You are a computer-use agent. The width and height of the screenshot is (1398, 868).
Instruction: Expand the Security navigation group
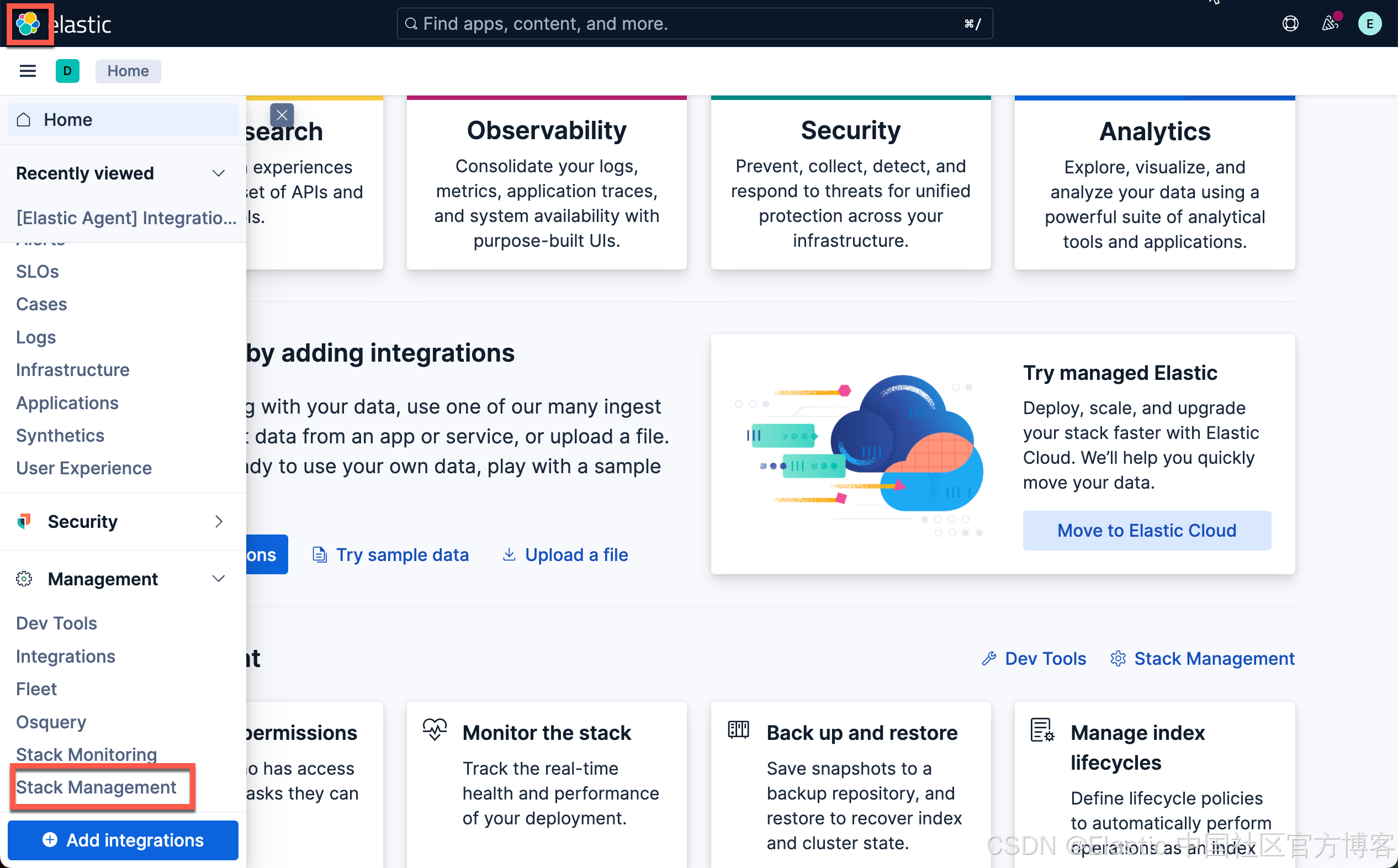[x=218, y=521]
